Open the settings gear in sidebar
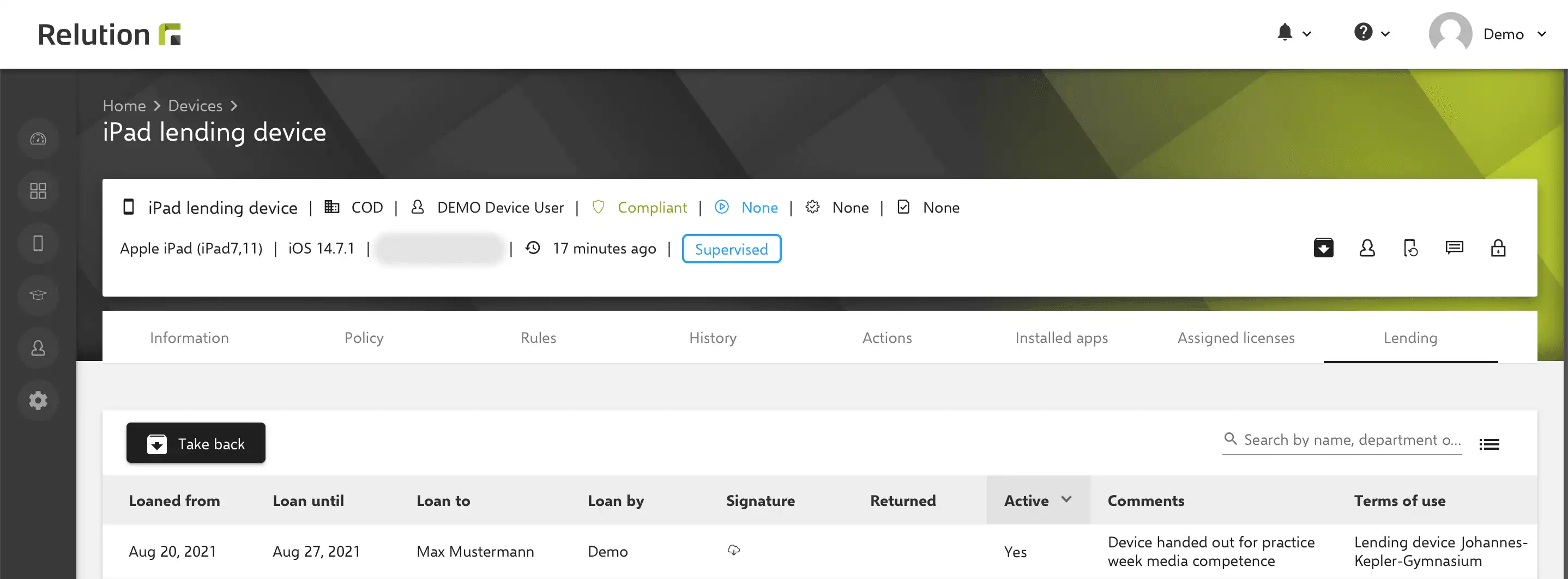 (x=38, y=401)
